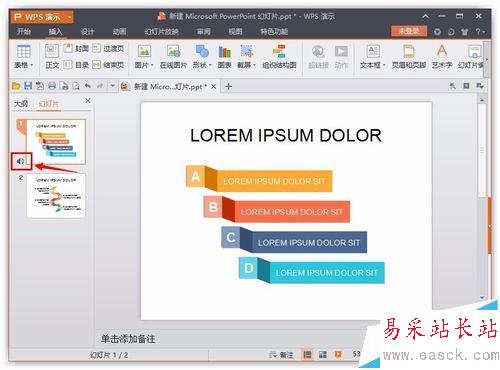Click the 截屏 screenshot tool
Screen dimensions: 500x370
pos(247,51)
